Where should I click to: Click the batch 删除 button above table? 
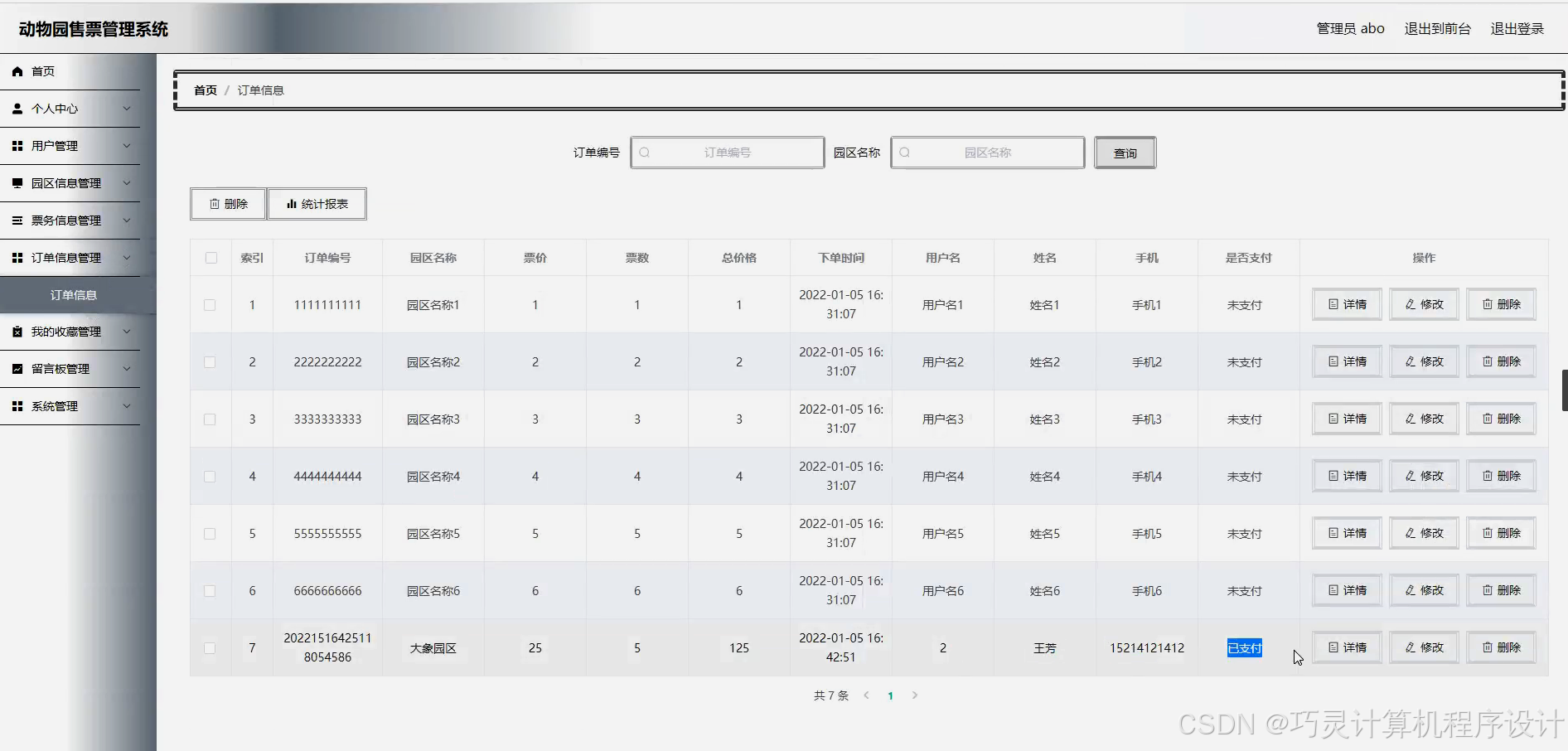coord(228,204)
